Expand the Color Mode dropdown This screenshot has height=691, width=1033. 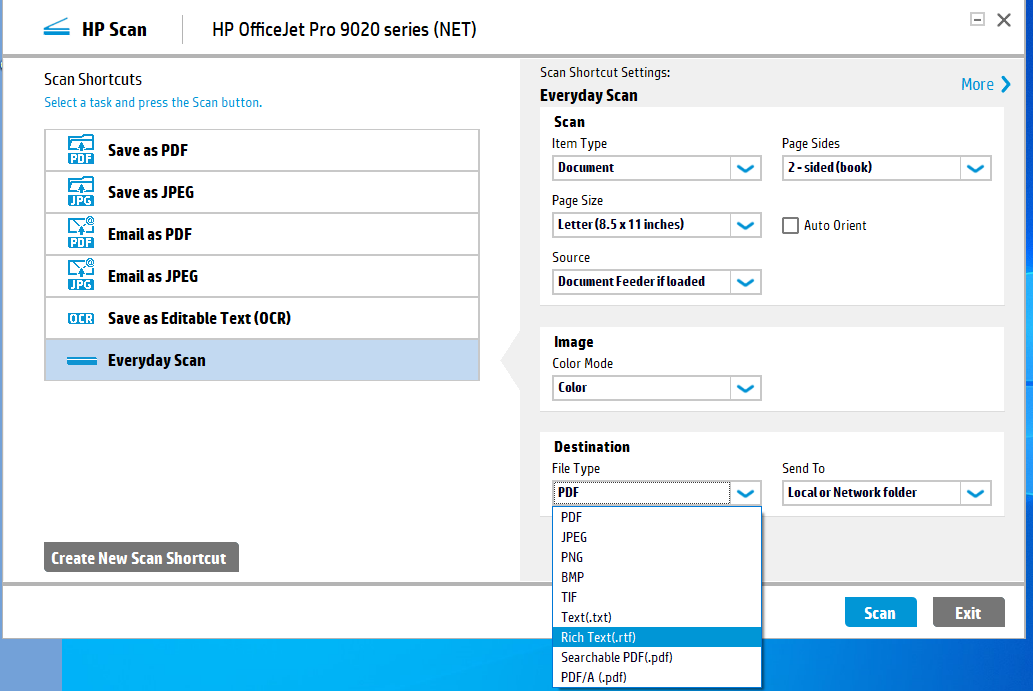click(744, 388)
